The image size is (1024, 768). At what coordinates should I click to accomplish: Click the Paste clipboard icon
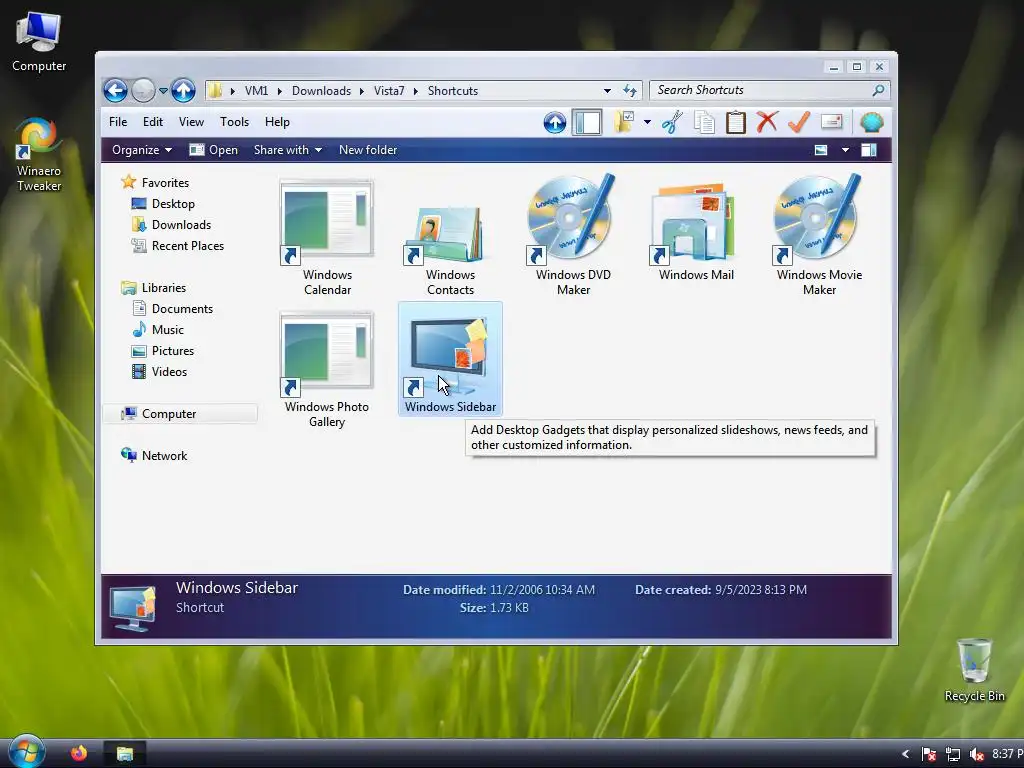click(736, 122)
